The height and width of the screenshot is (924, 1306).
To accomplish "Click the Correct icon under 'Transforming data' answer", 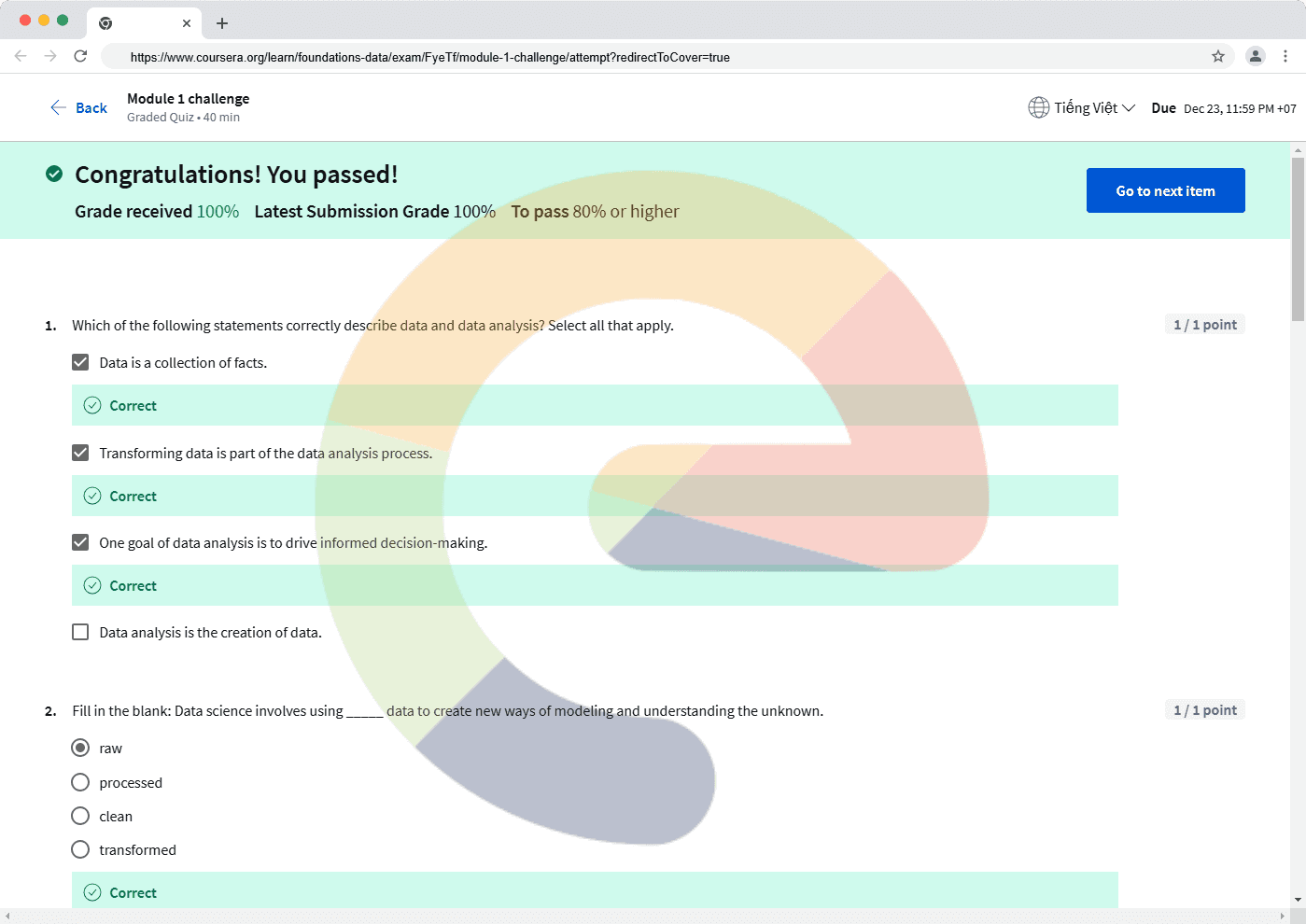I will coord(92,496).
